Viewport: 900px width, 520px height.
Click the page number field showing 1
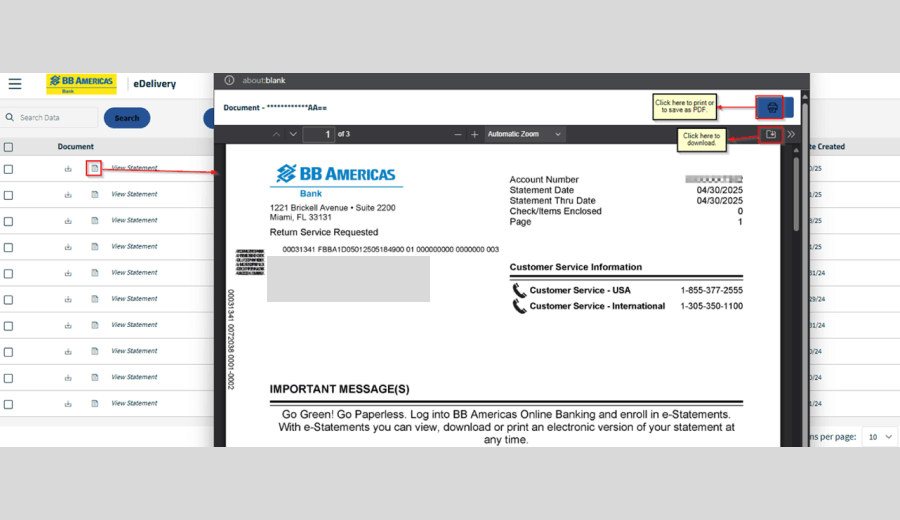click(319, 134)
